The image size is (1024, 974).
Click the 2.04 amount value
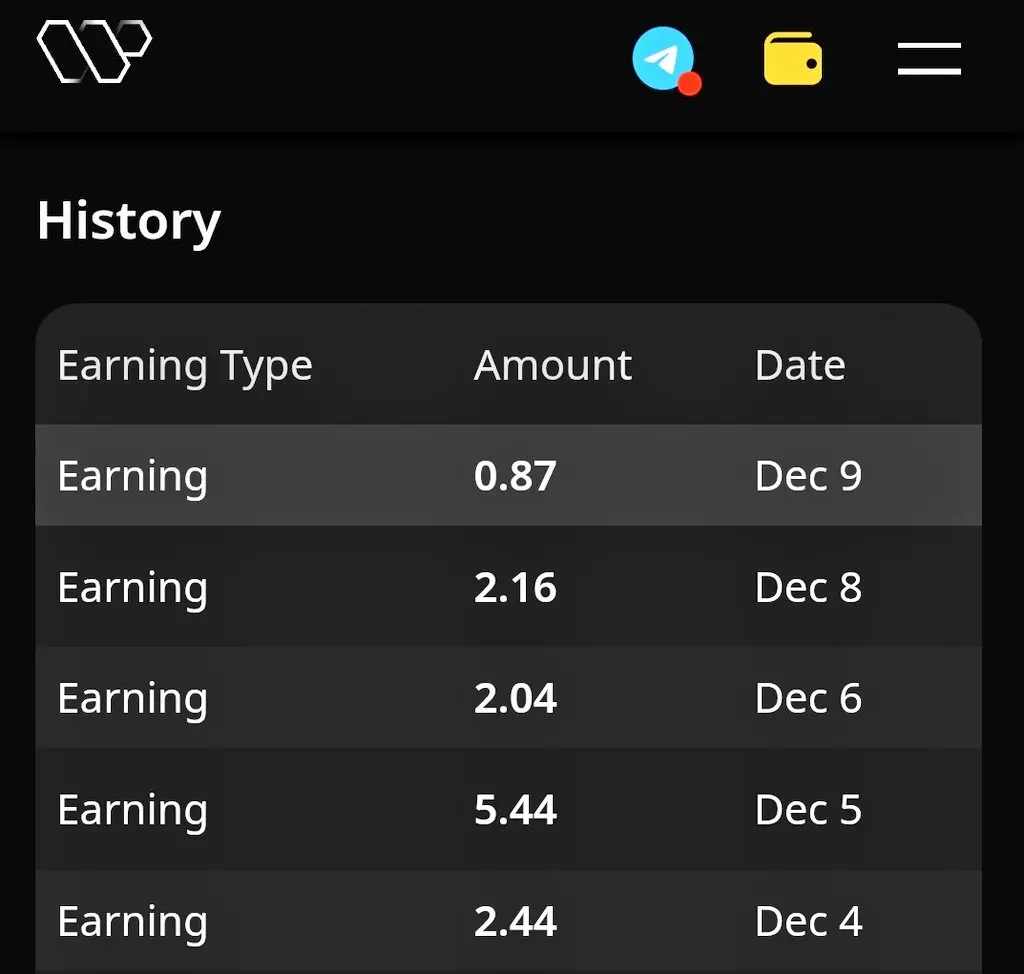click(515, 698)
